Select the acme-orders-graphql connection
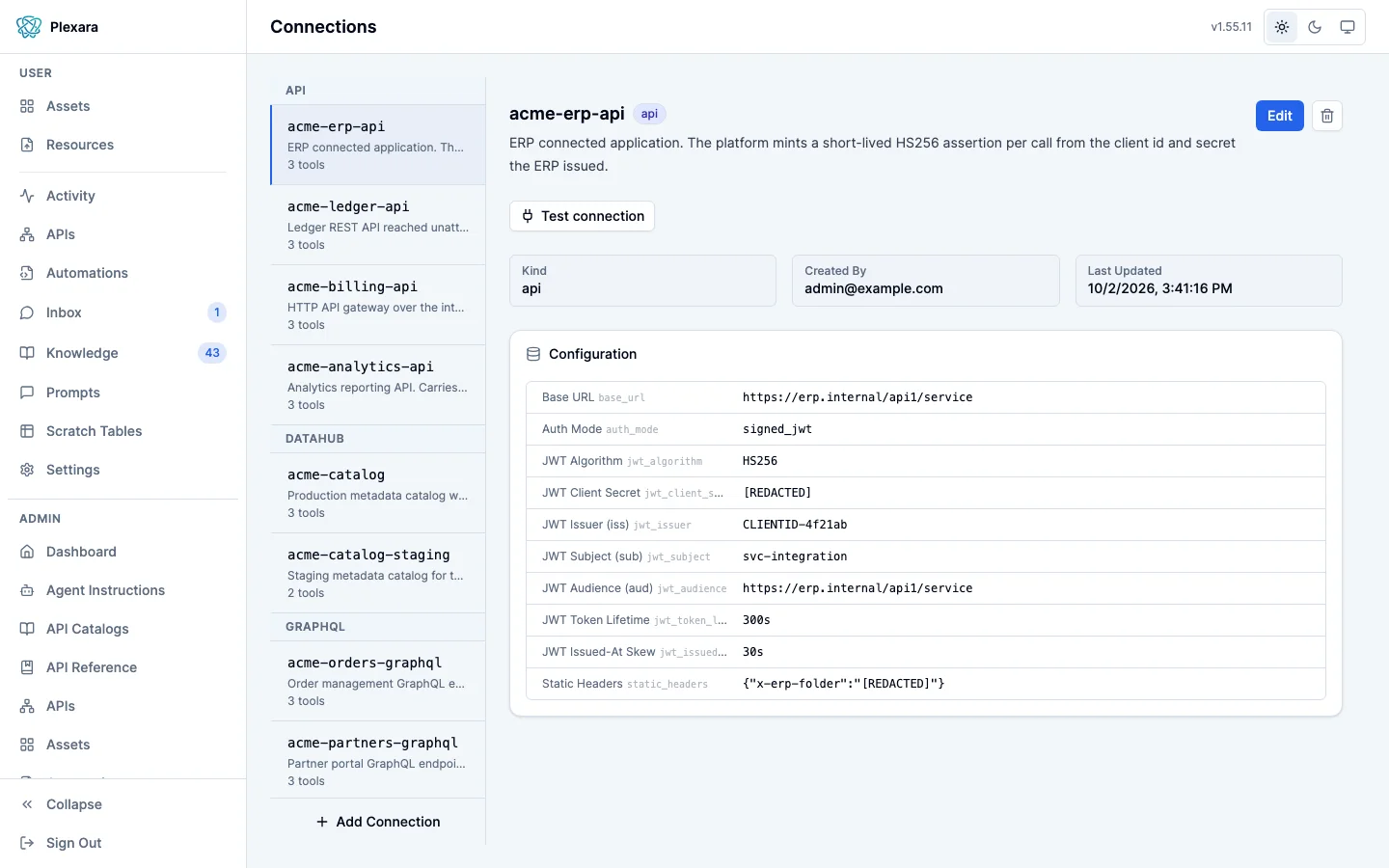The height and width of the screenshot is (868, 1389). [x=378, y=681]
